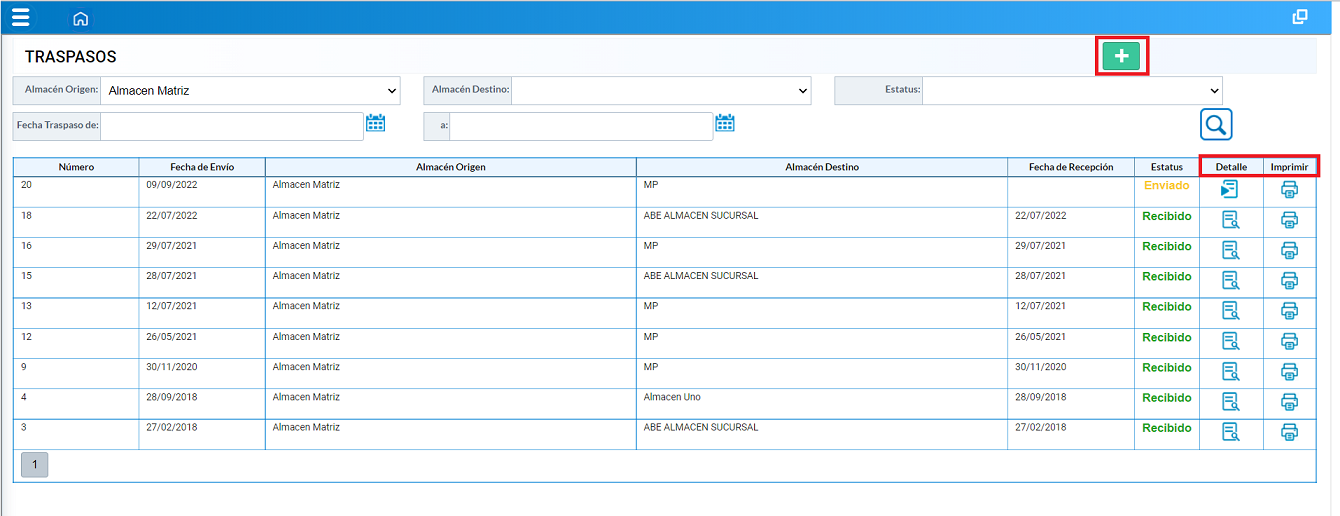Go to home via house icon
The height and width of the screenshot is (516, 1340).
(81, 18)
